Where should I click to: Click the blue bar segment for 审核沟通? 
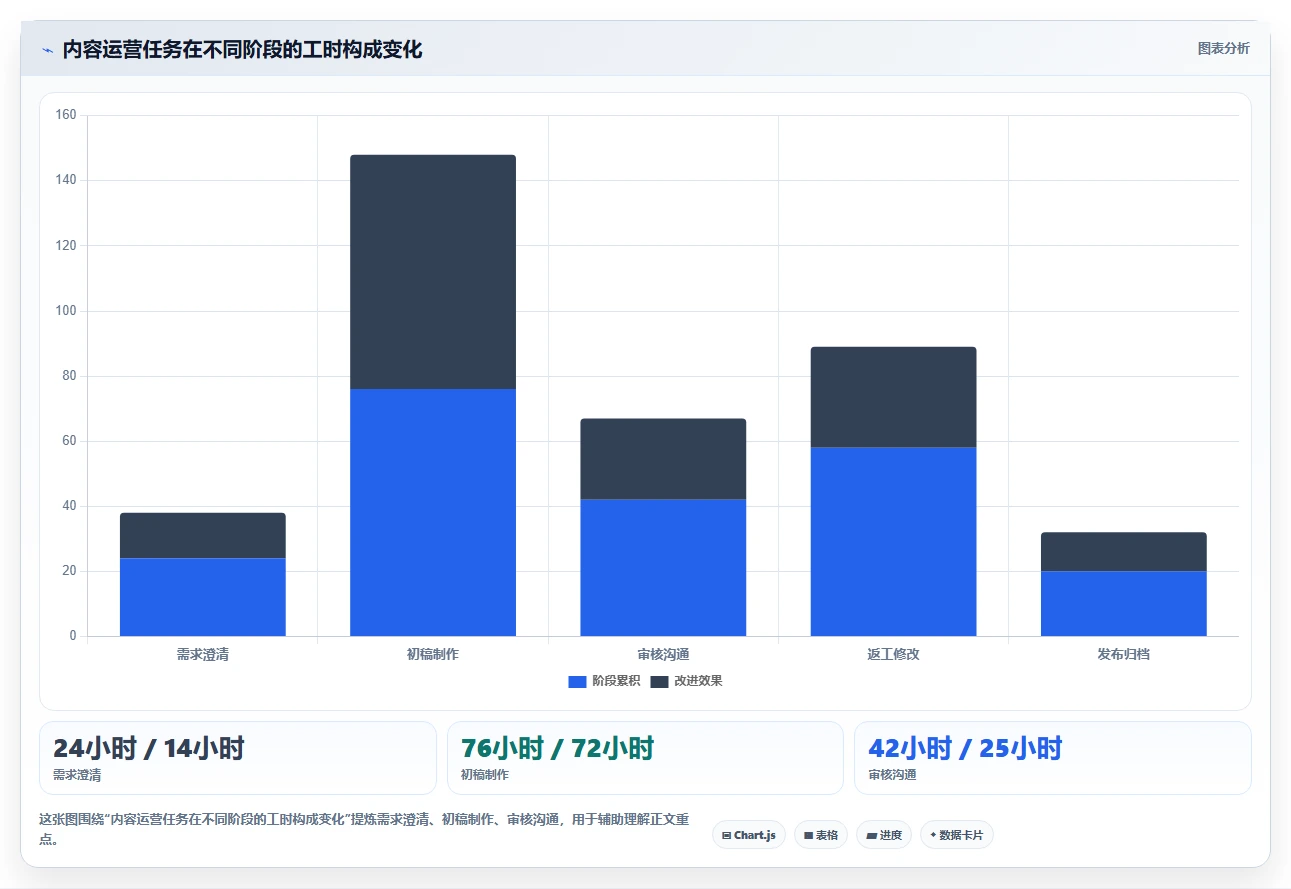pos(663,567)
